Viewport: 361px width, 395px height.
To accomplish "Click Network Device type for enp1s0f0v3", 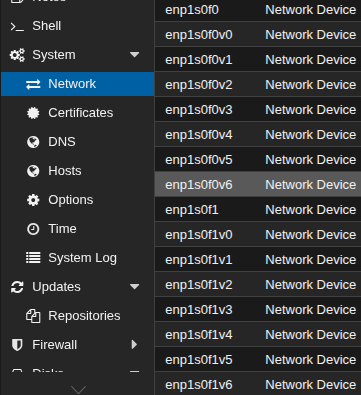I will click(311, 110).
